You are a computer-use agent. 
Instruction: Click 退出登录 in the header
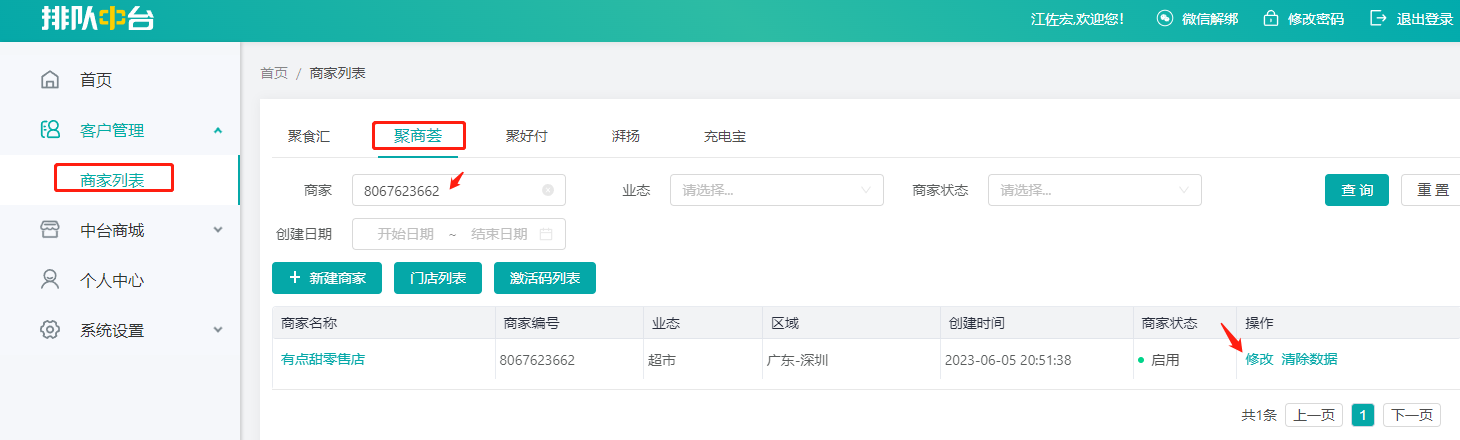click(x=1425, y=19)
